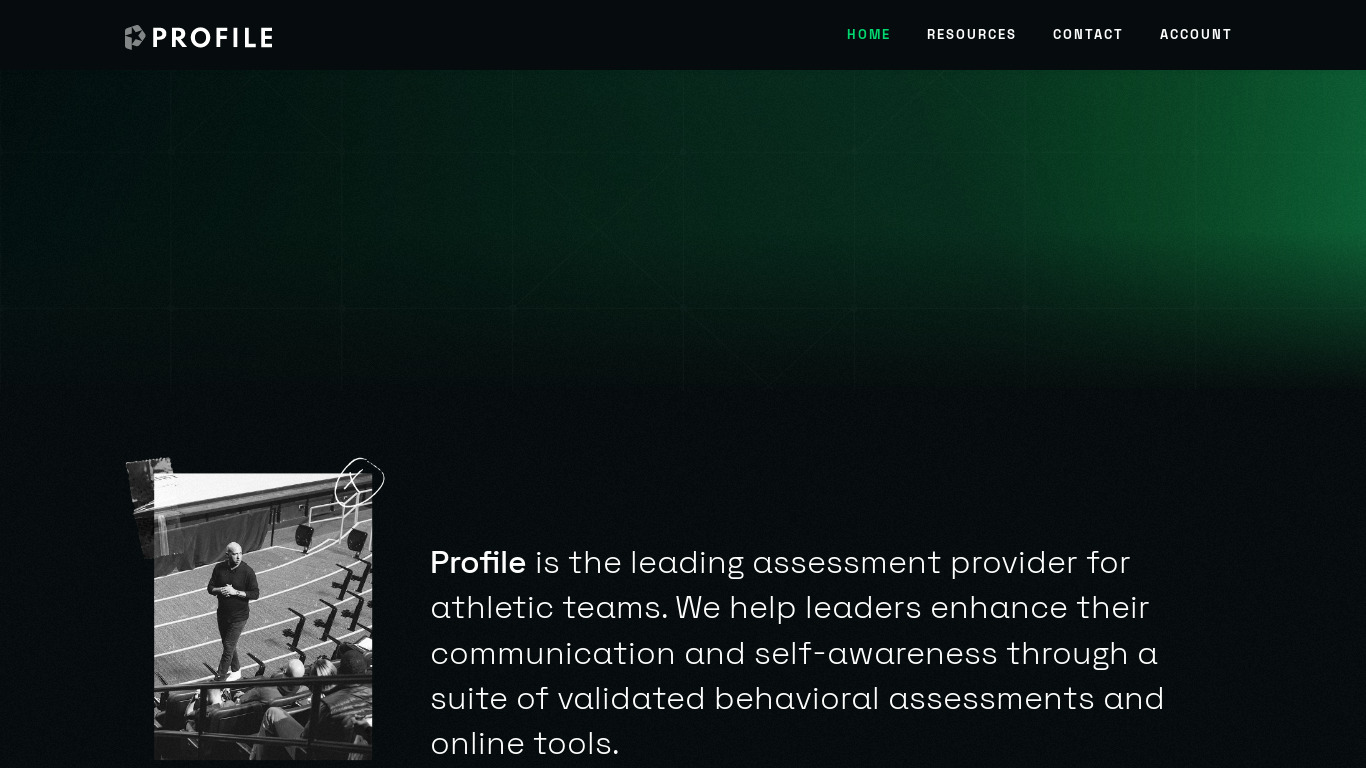
Task: Open the Home menu item
Action: click(869, 34)
